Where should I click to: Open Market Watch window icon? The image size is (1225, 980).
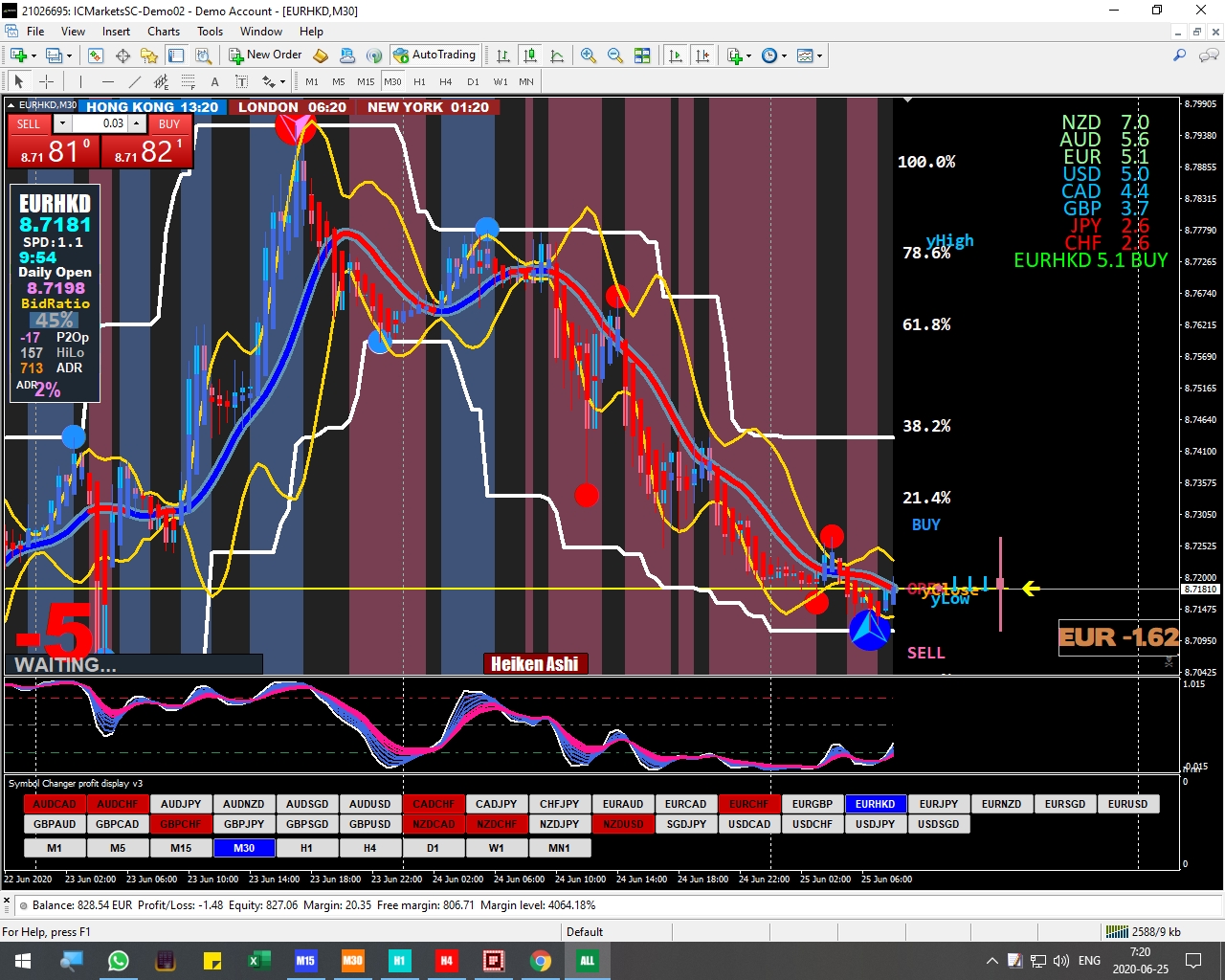pyautogui.click(x=95, y=56)
